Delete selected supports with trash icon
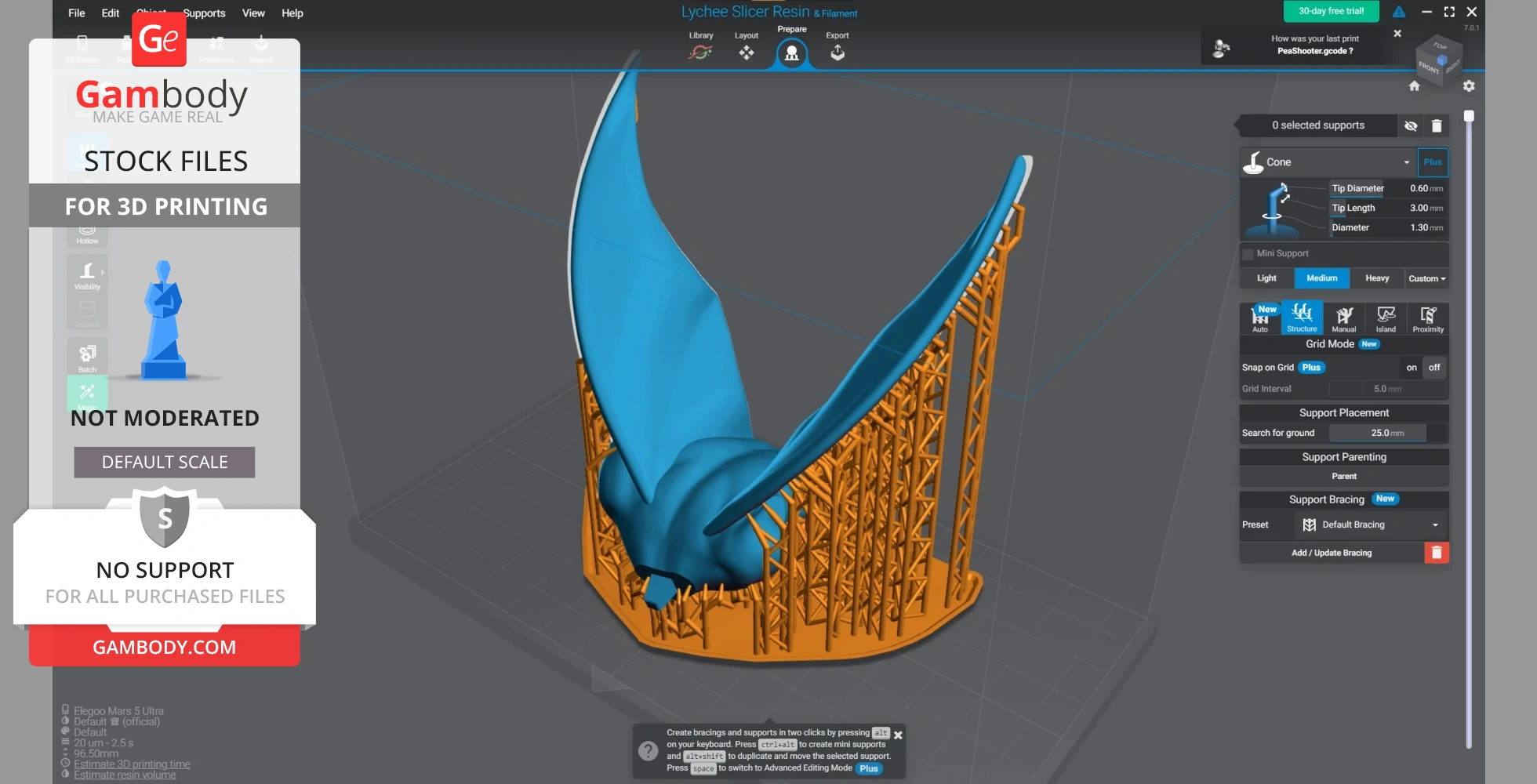This screenshot has width=1537, height=784. point(1437,125)
